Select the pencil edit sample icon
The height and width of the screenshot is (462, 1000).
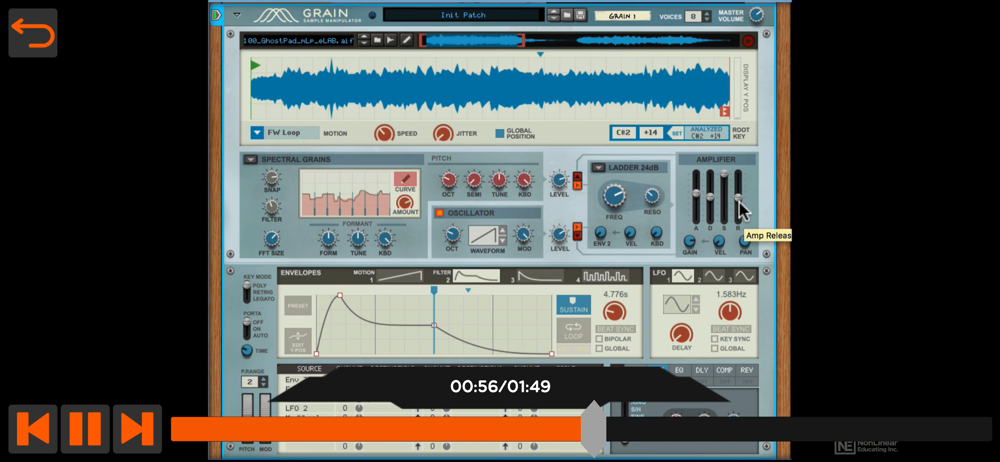click(406, 40)
